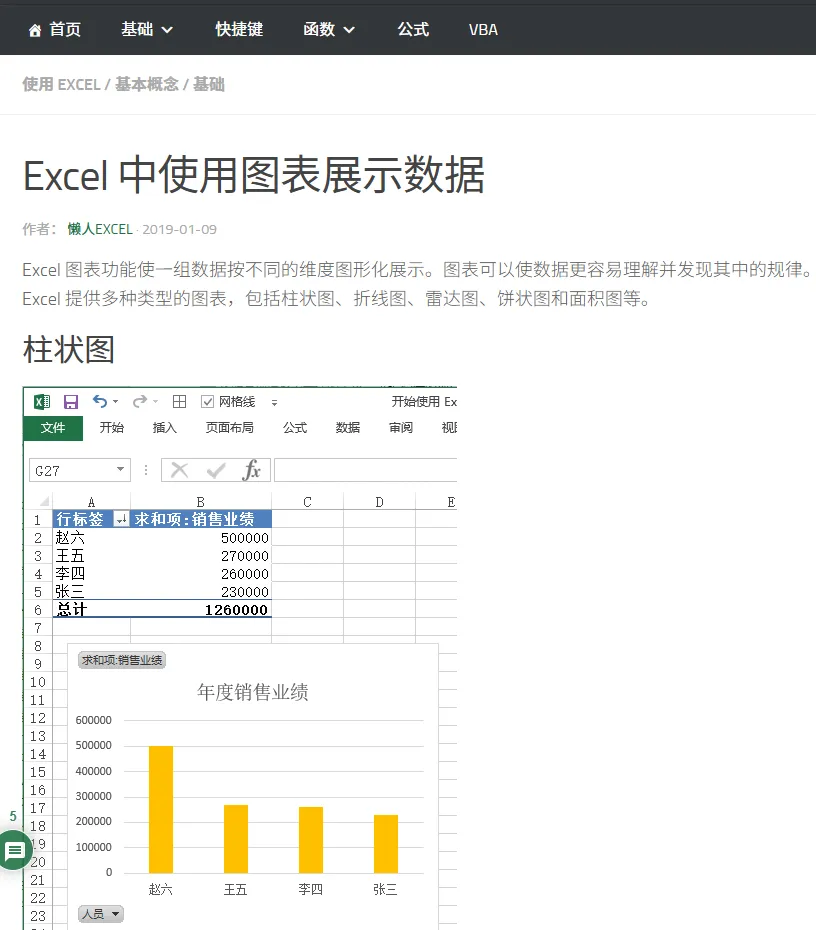Image resolution: width=816 pixels, height=930 pixels.
Task: Click the purple Save icon
Action: click(71, 402)
